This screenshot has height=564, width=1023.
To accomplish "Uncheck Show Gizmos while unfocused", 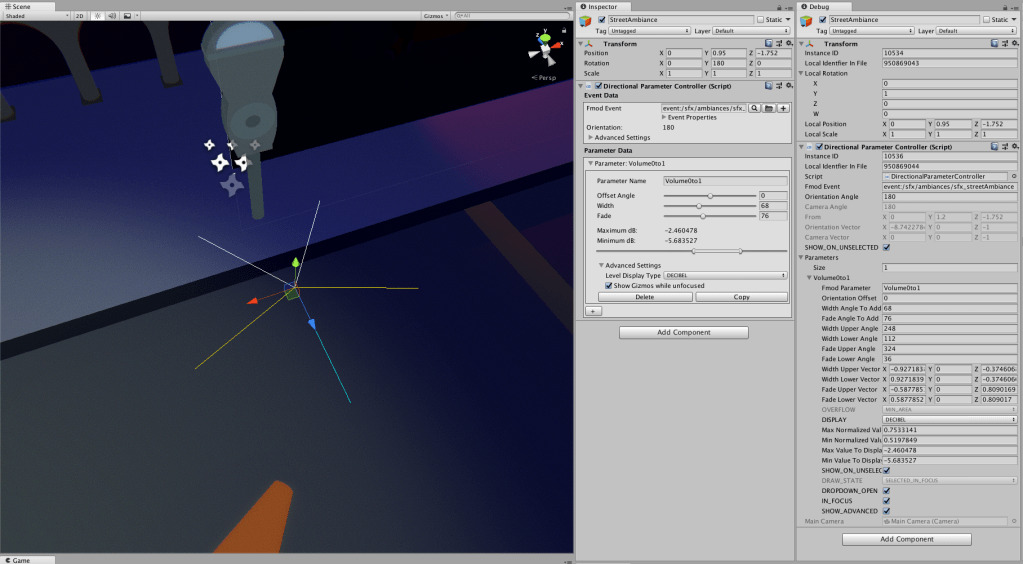I will pos(609,285).
